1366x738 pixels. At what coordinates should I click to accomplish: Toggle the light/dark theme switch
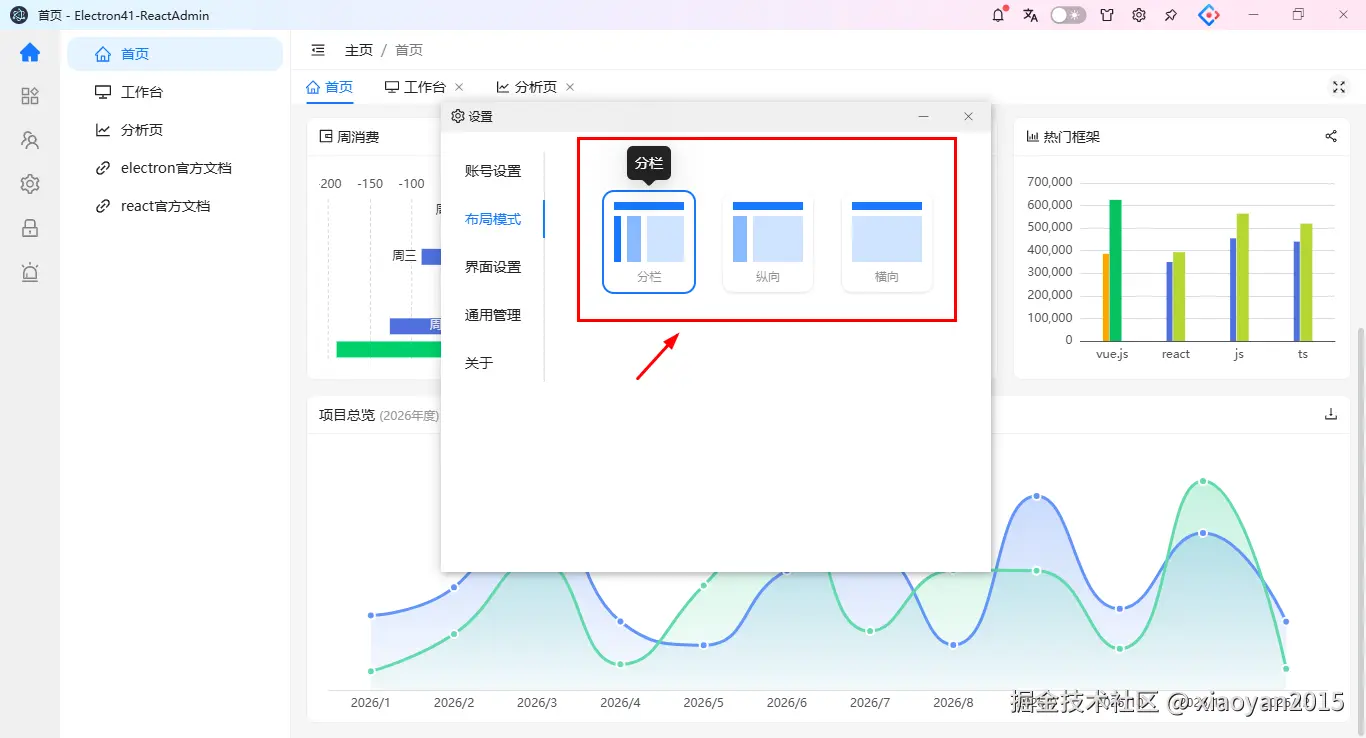pos(1068,15)
